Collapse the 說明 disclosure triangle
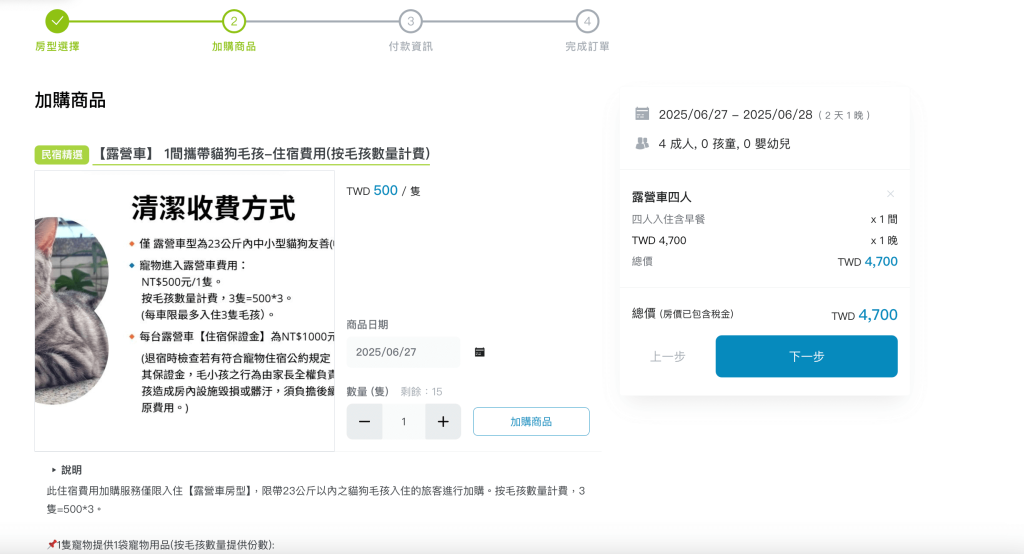Viewport: 1024px width, 554px height. (54, 470)
